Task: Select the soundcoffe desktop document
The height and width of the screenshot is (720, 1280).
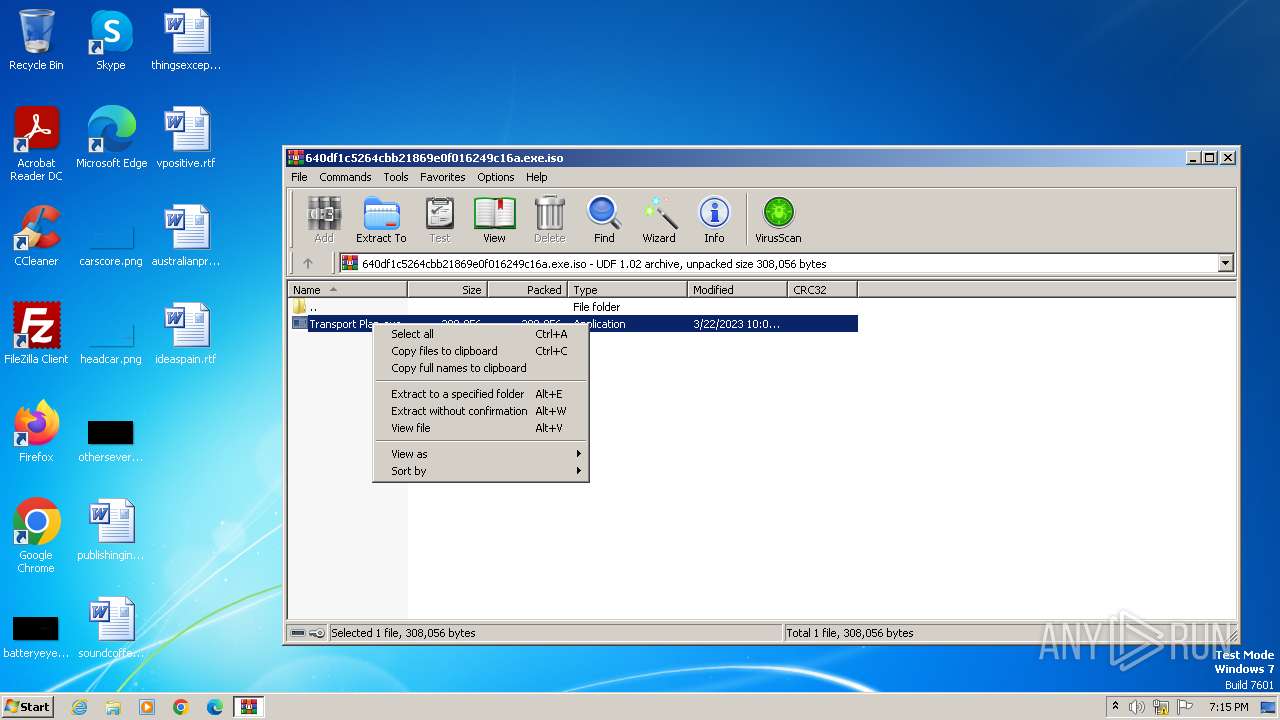Action: [x=111, y=628]
